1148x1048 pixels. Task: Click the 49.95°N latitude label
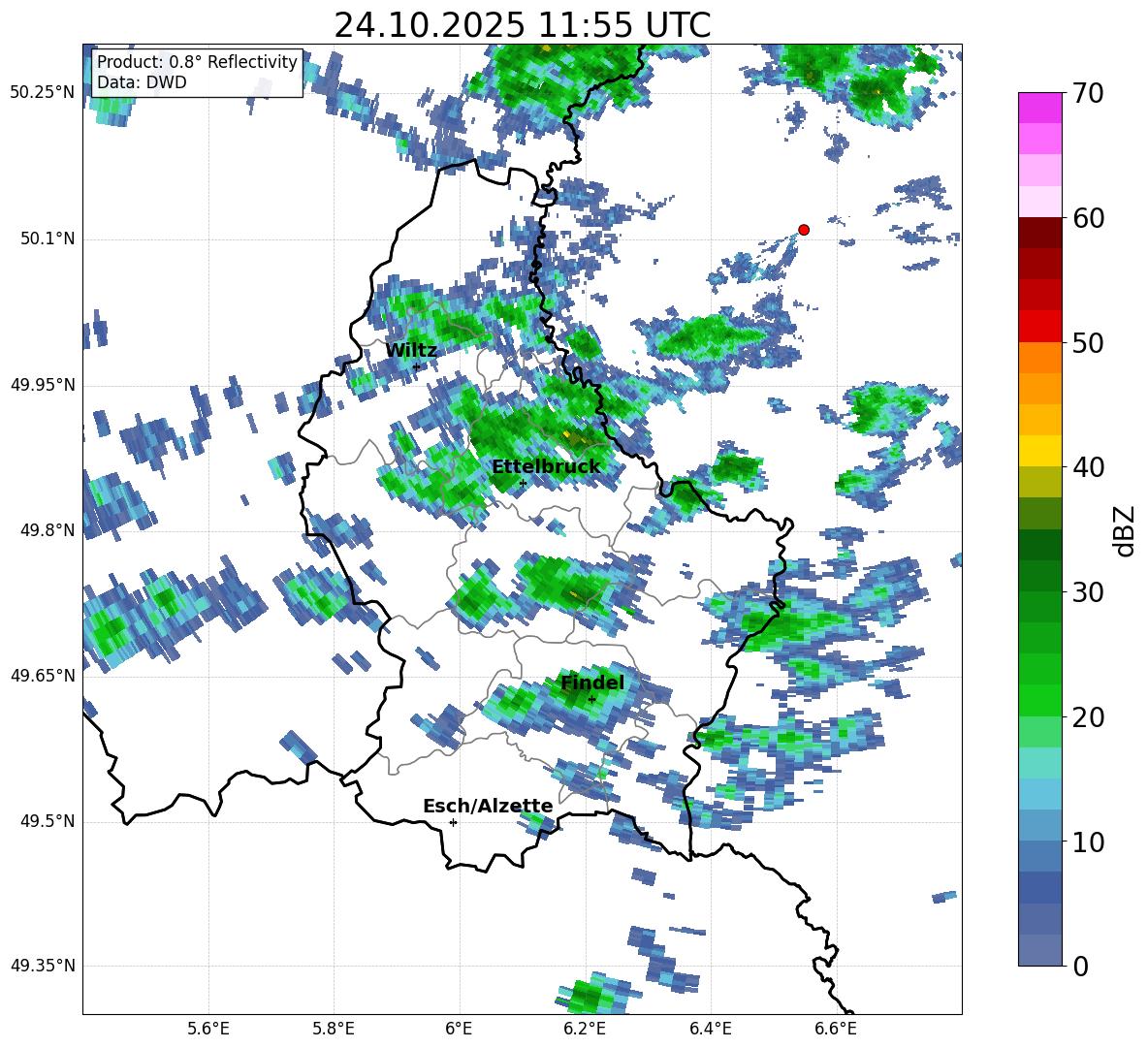(43, 385)
